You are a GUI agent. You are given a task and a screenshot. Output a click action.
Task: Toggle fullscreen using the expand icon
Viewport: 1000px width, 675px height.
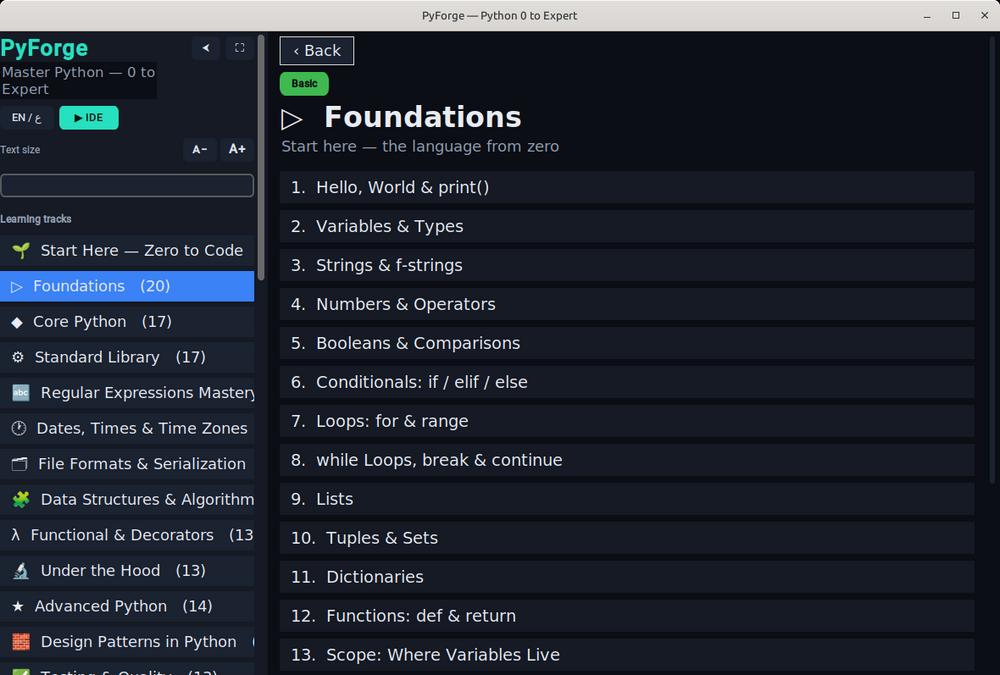pos(240,48)
